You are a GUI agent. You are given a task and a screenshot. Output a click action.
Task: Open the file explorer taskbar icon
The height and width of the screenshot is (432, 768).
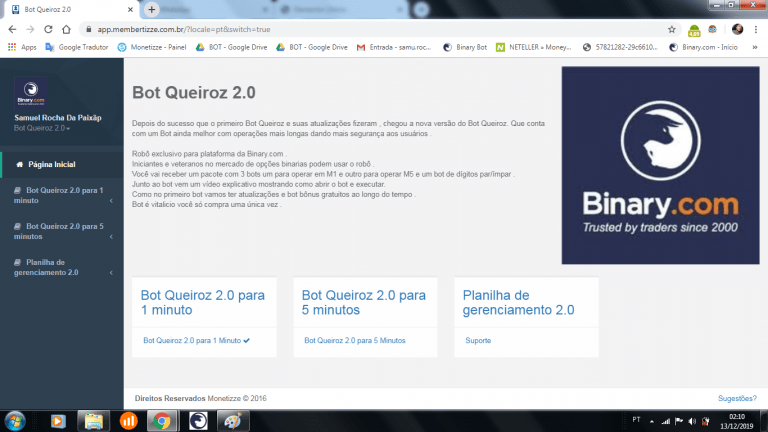(x=94, y=421)
